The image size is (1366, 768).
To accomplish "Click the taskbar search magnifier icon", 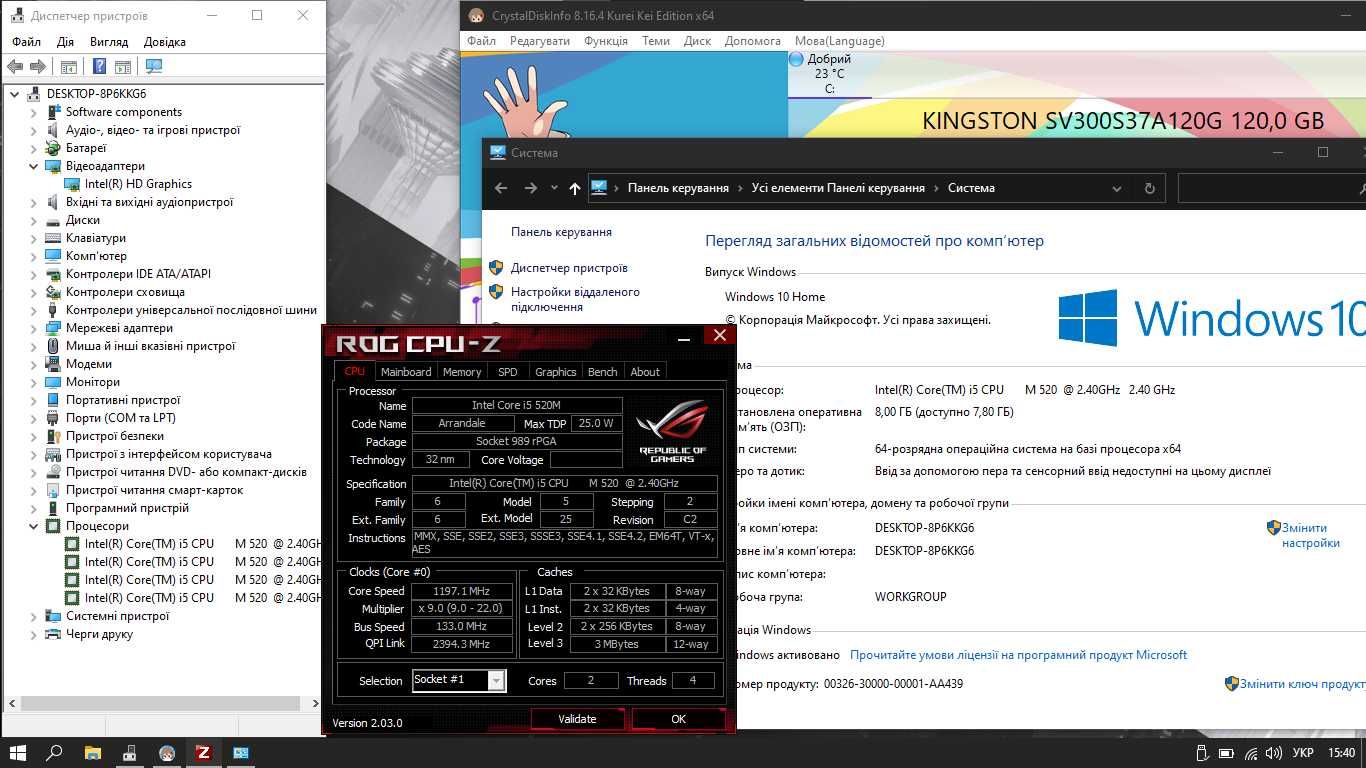I will click(55, 753).
